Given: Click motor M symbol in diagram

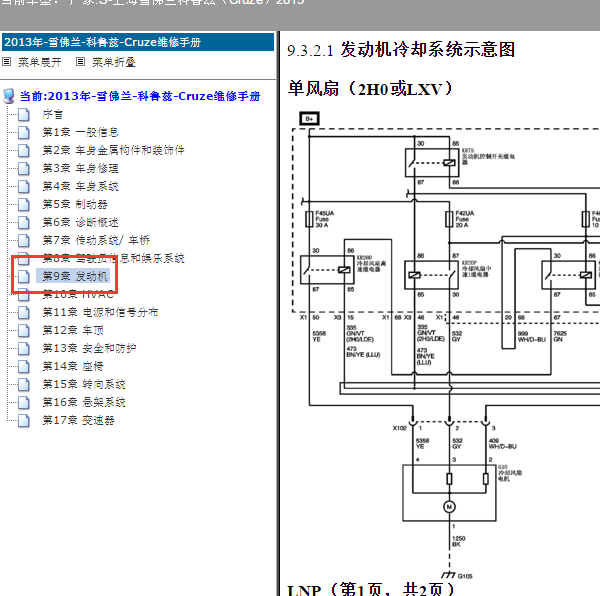Looking at the screenshot, I should pyautogui.click(x=449, y=507).
